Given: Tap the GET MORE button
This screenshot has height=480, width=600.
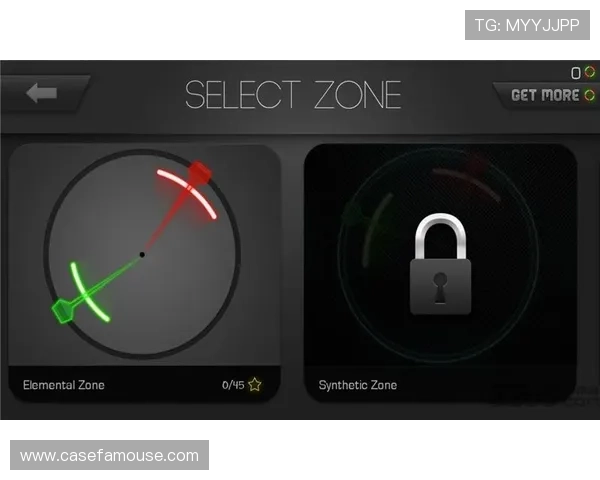Looking at the screenshot, I should pyautogui.click(x=548, y=95).
